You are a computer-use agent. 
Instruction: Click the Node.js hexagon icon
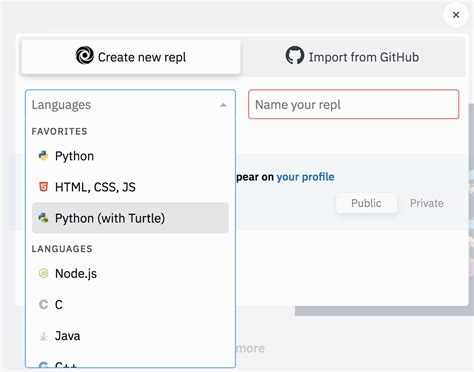click(43, 273)
